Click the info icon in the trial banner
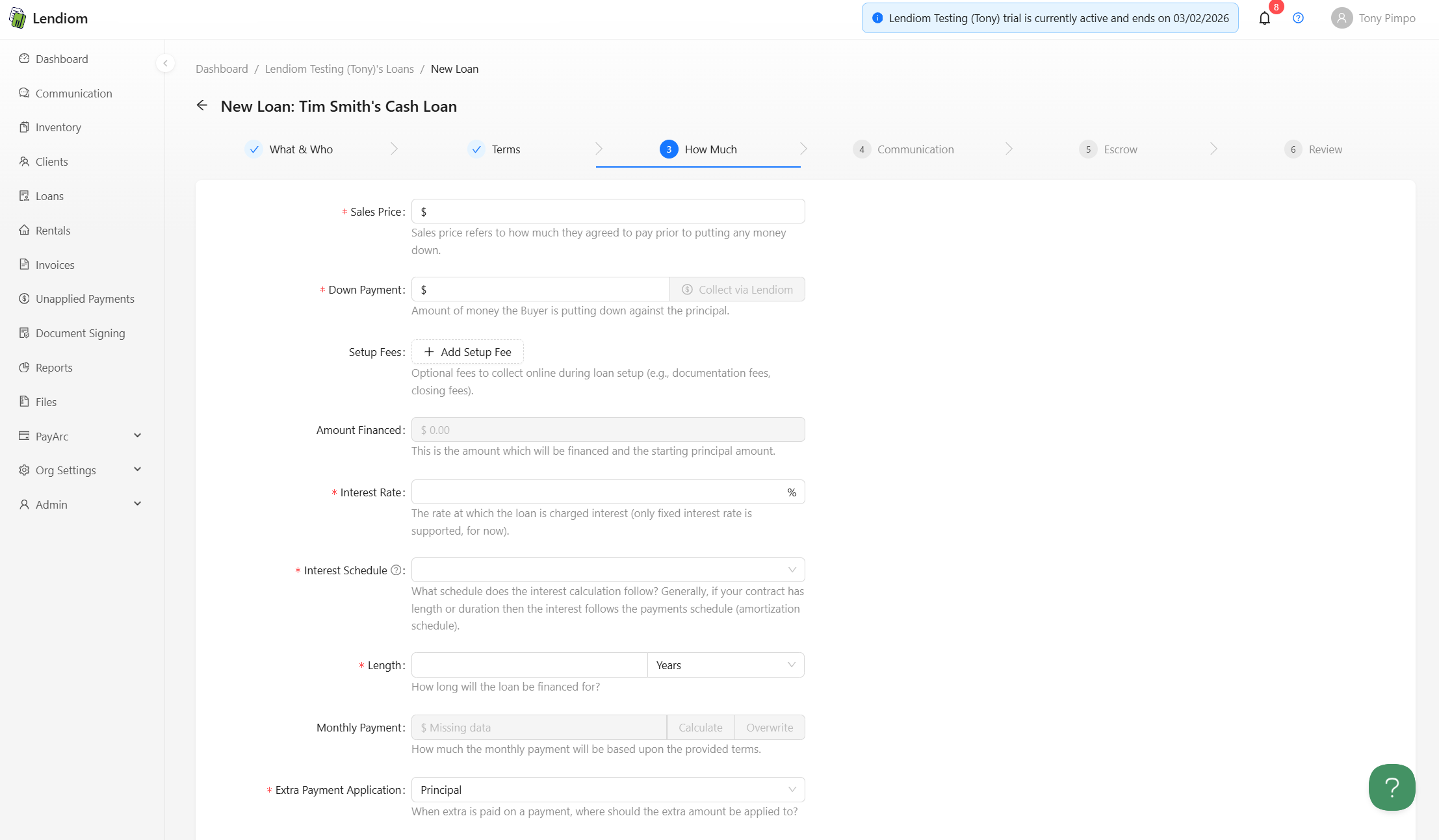The image size is (1439, 840). 877,18
